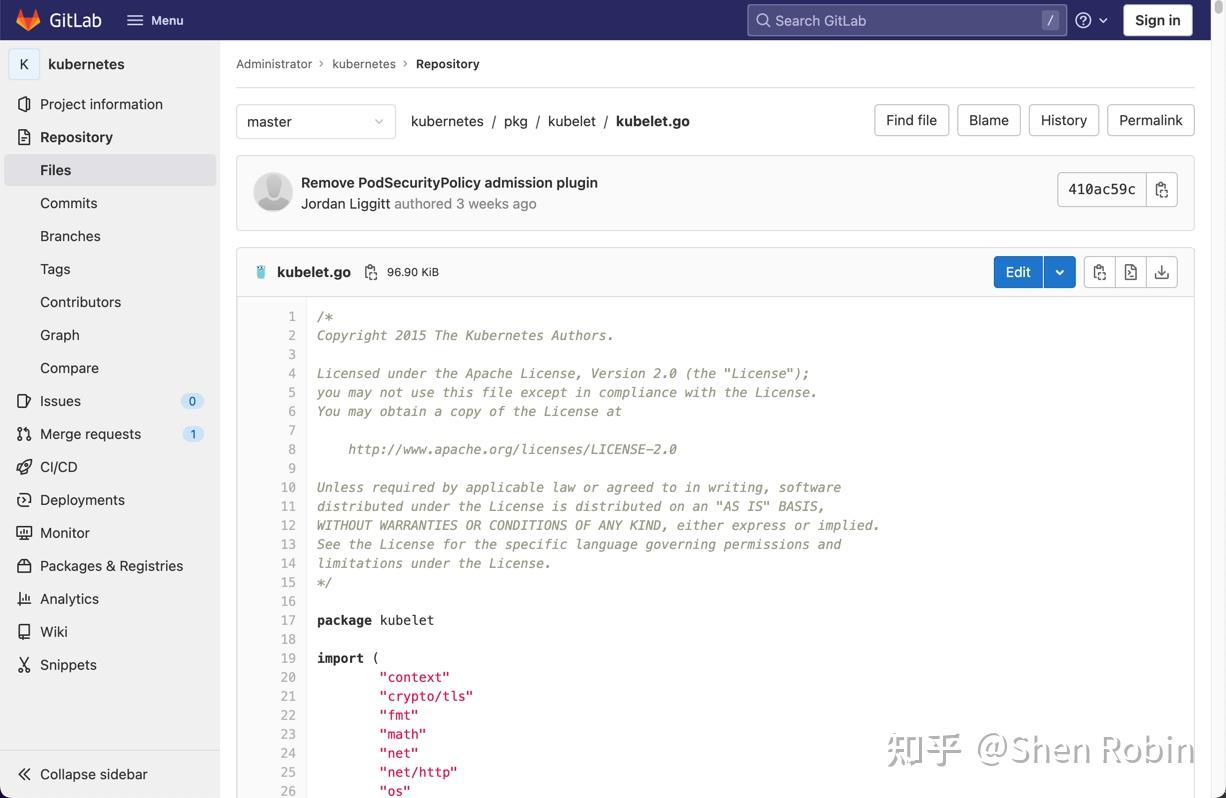Copy the commit SHA 410ac59c
The height and width of the screenshot is (798, 1226).
tap(1162, 188)
